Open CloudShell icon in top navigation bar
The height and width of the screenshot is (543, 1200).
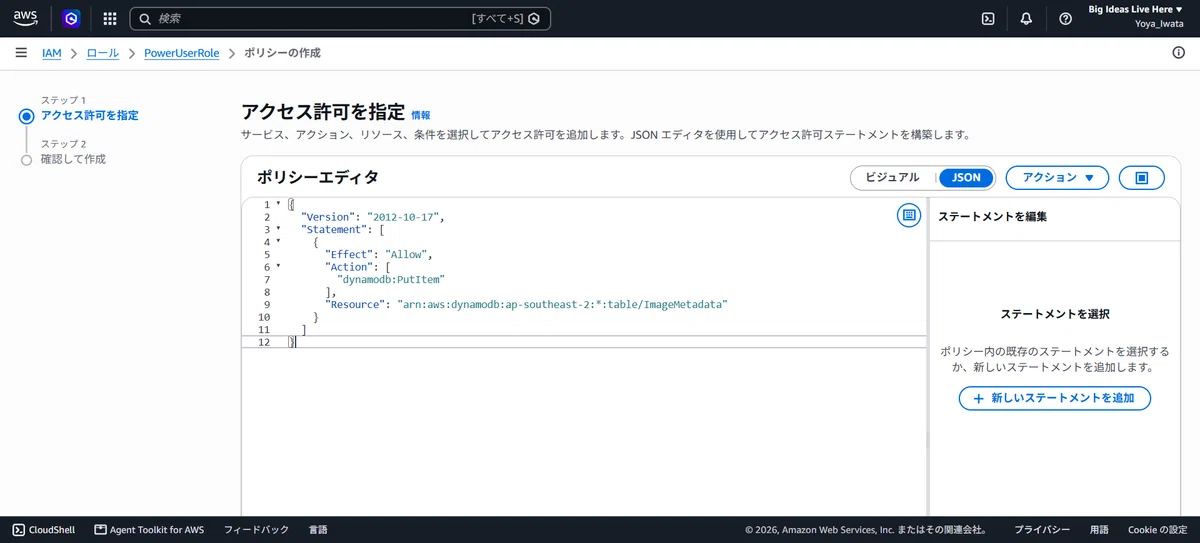[x=988, y=18]
